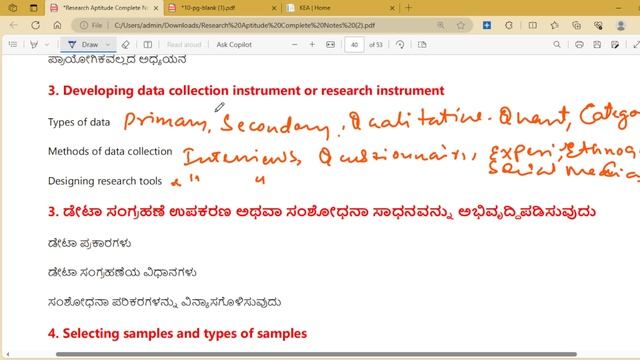Screen dimensions: 640x360
Task: Click the horizontal scrollbar thumb
Action: (316, 354)
